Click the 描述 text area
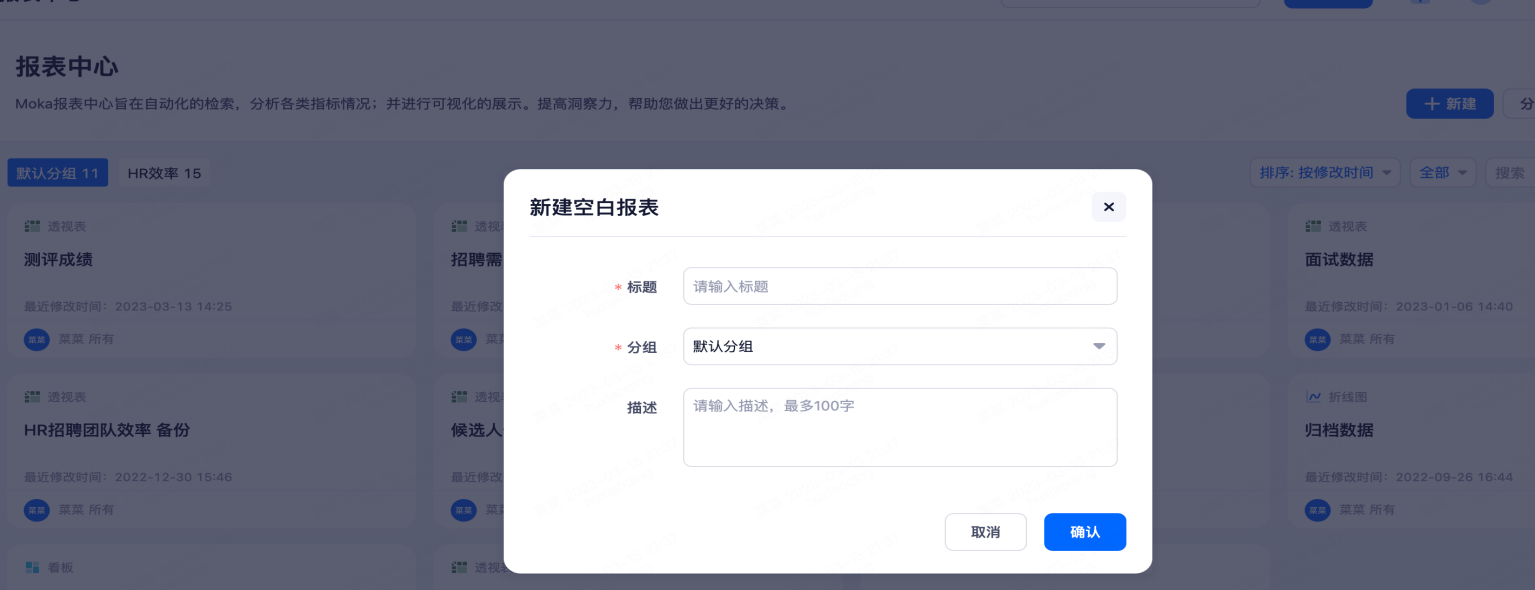The height and width of the screenshot is (590, 1535). pos(899,427)
